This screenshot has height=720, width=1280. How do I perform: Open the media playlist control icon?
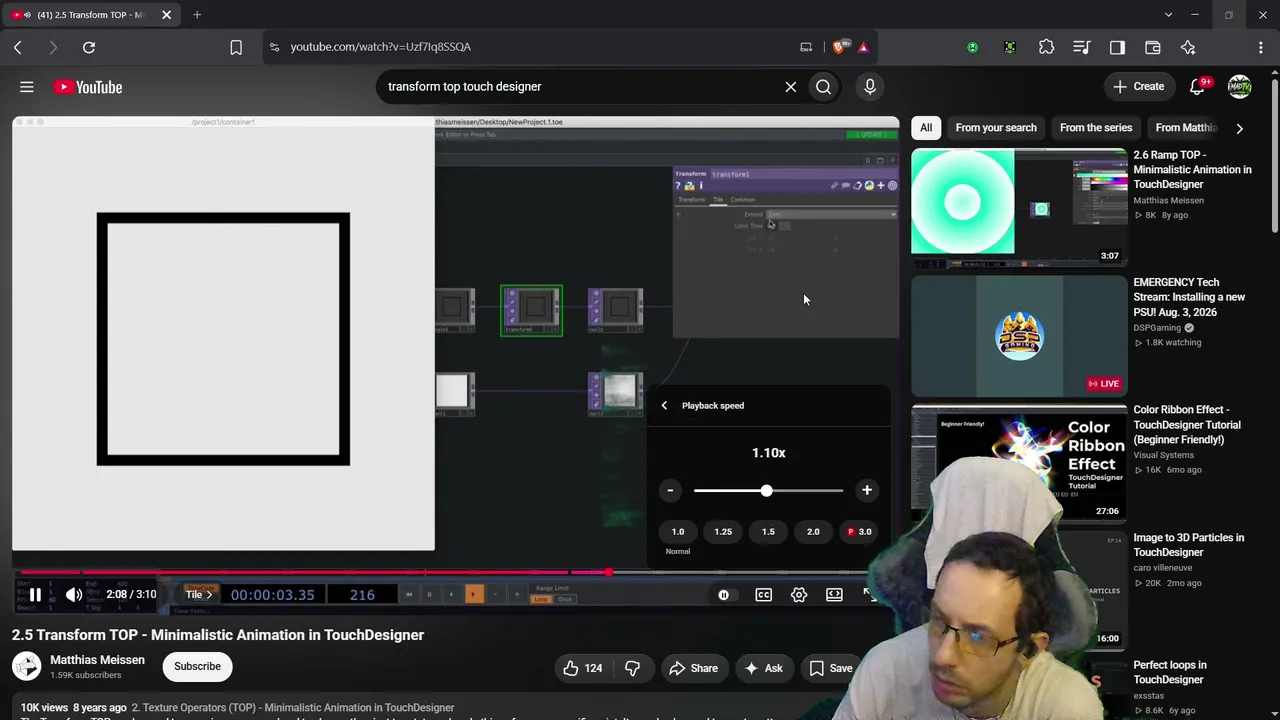click(1081, 47)
